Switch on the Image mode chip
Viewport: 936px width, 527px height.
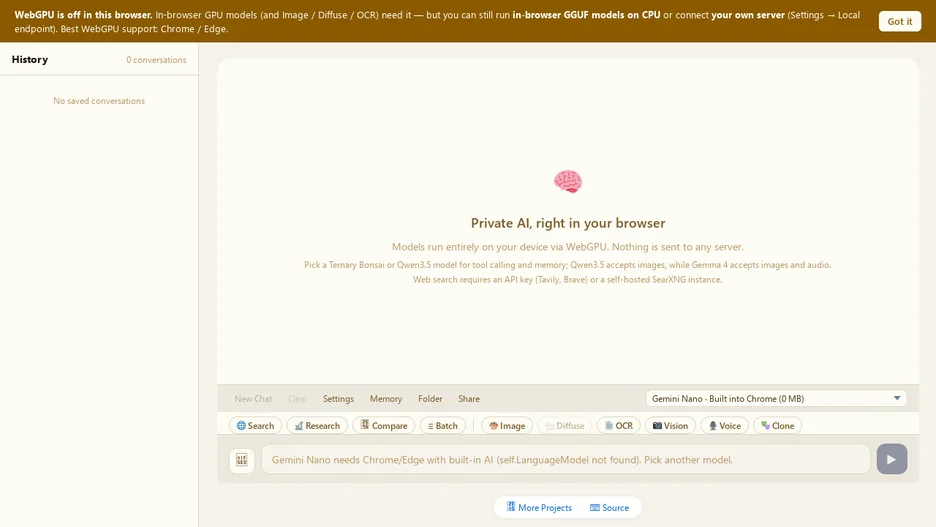coord(507,426)
